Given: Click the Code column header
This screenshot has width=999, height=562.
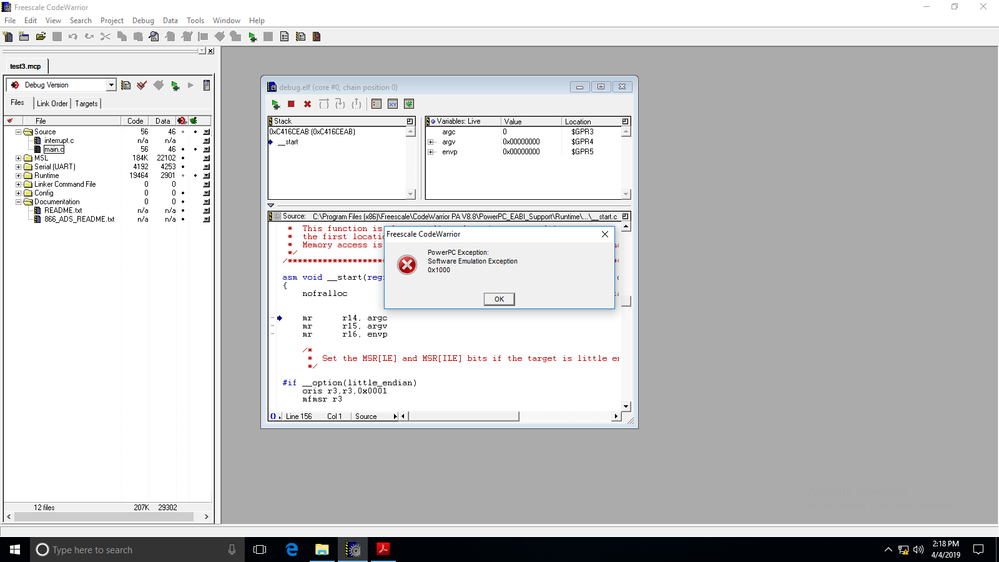Looking at the screenshot, I should tap(135, 121).
